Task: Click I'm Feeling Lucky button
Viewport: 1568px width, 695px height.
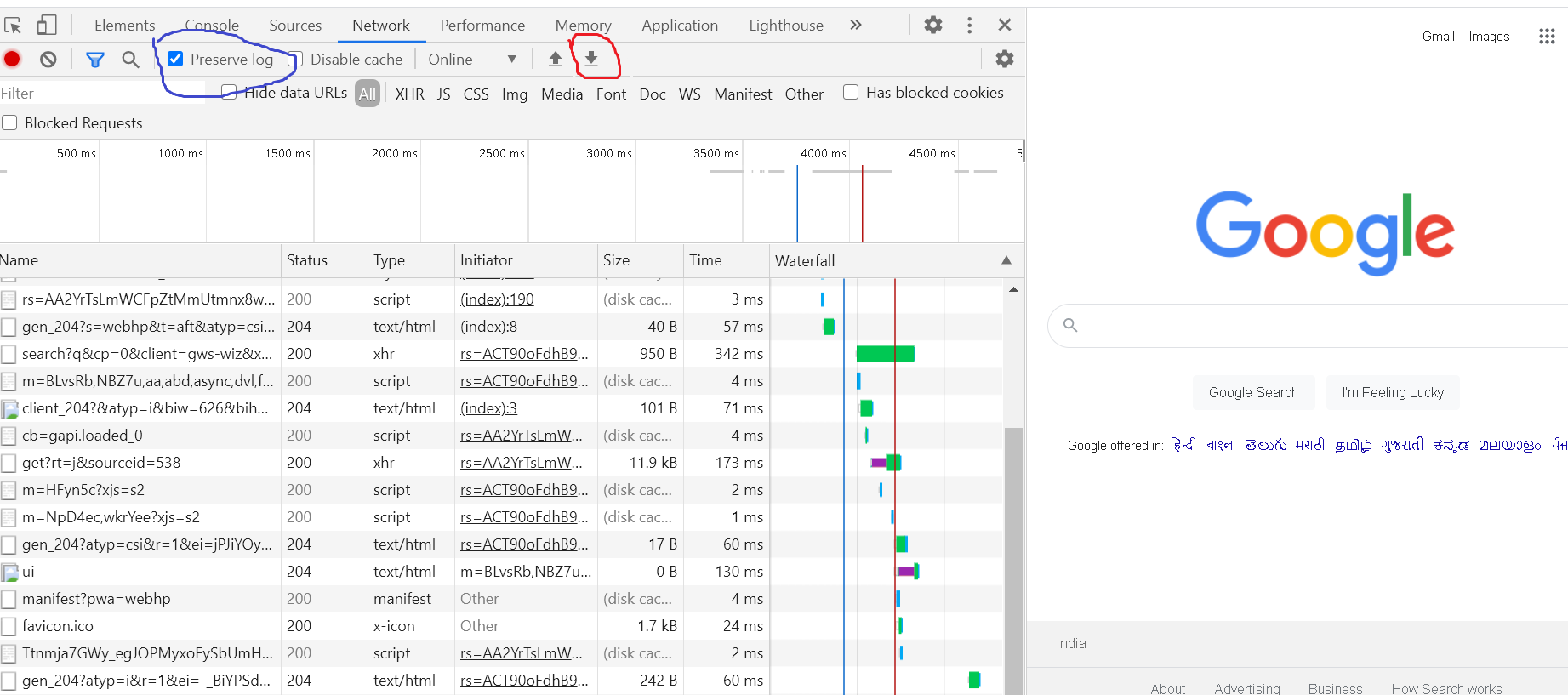Action: (x=1393, y=392)
